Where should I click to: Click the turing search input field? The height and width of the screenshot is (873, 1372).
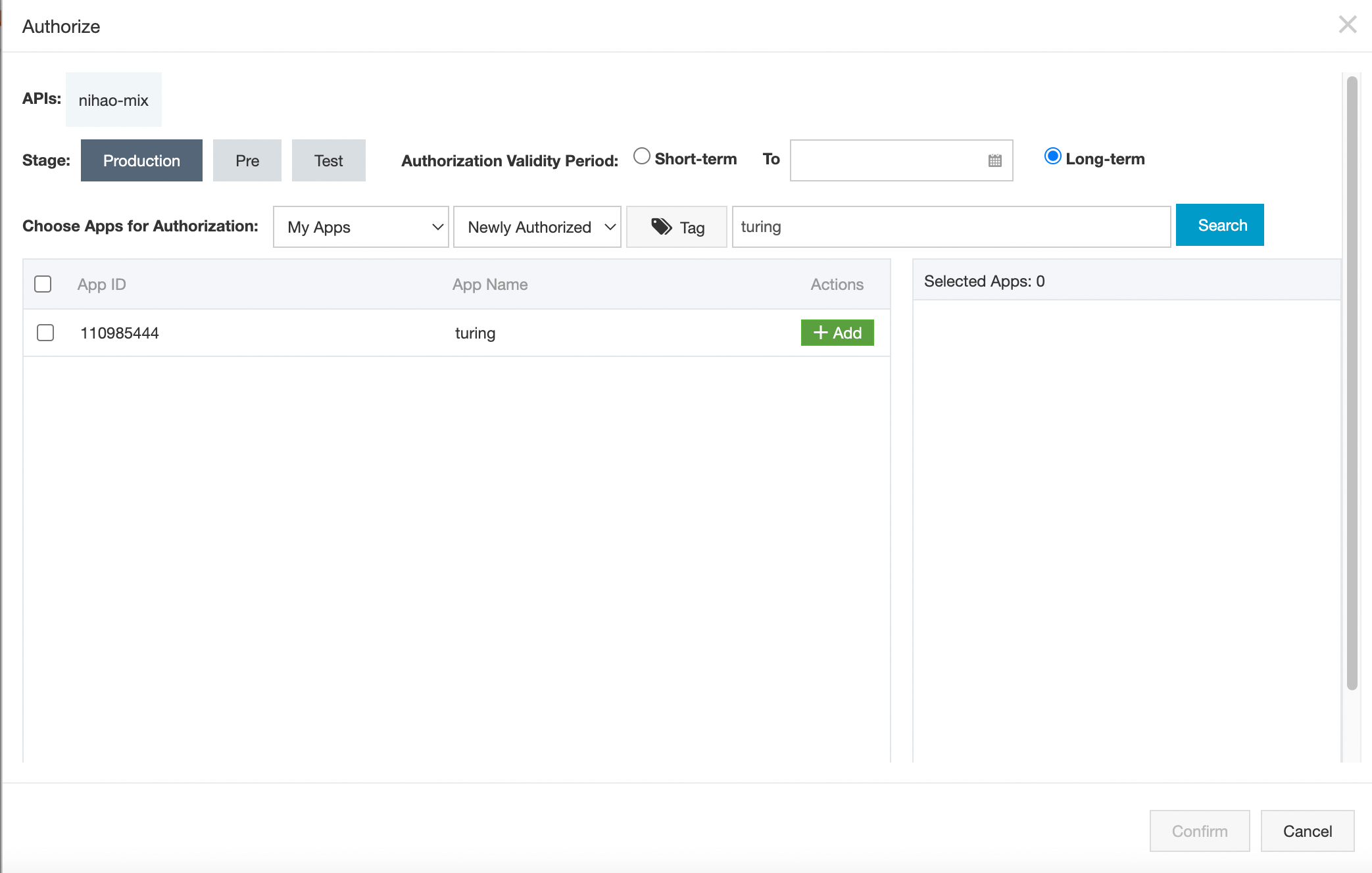950,226
